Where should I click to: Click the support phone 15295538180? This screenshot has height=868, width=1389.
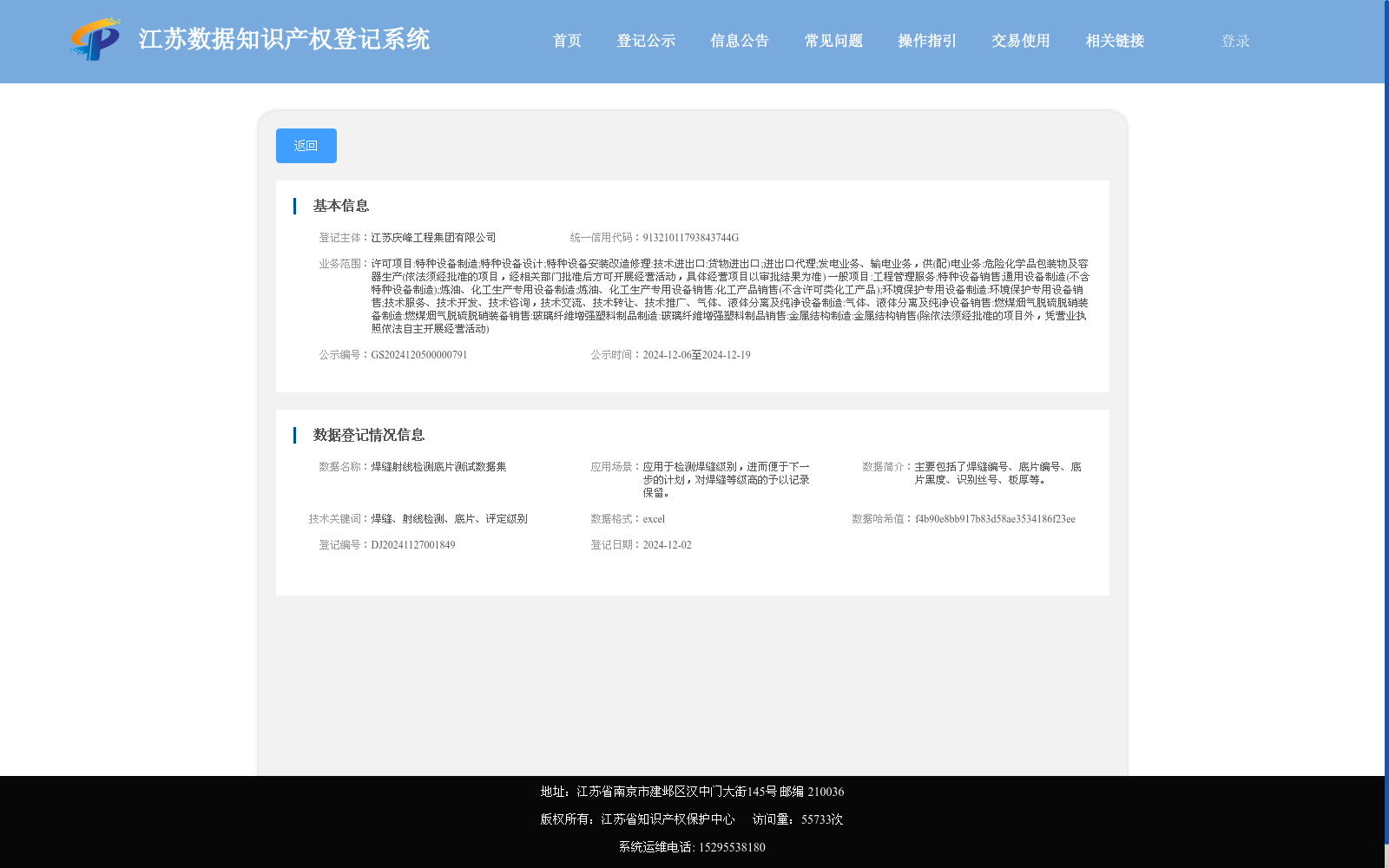point(732,847)
